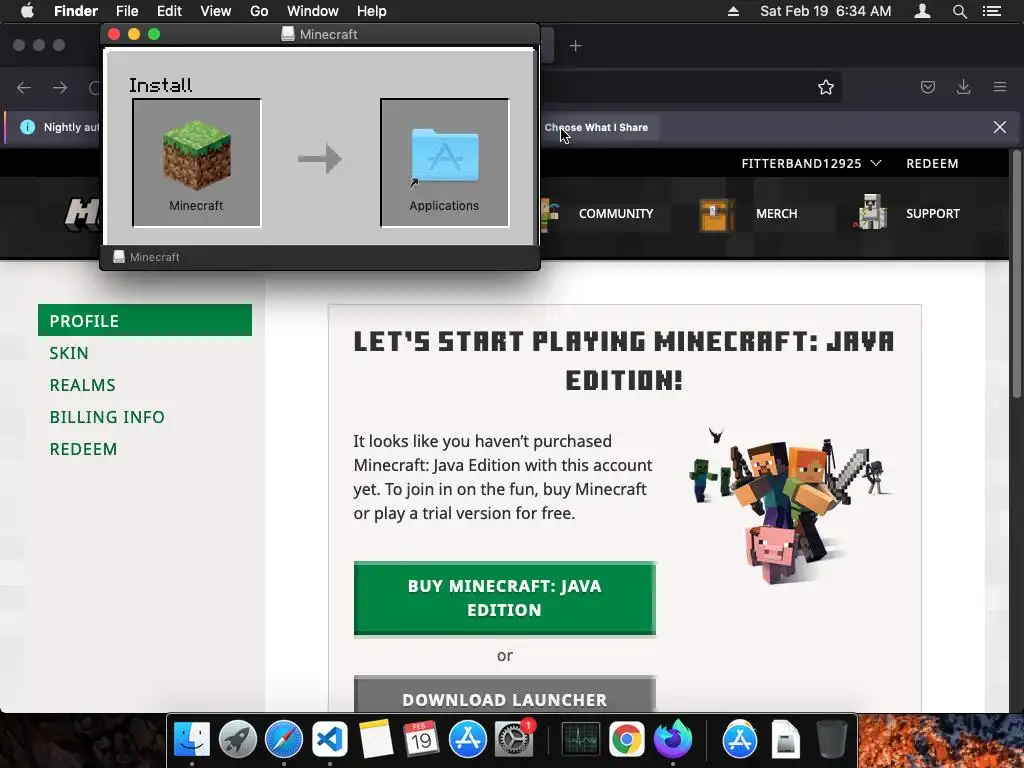Open the SUPPORT navigation item
Screen dimensions: 1024x768
(933, 214)
